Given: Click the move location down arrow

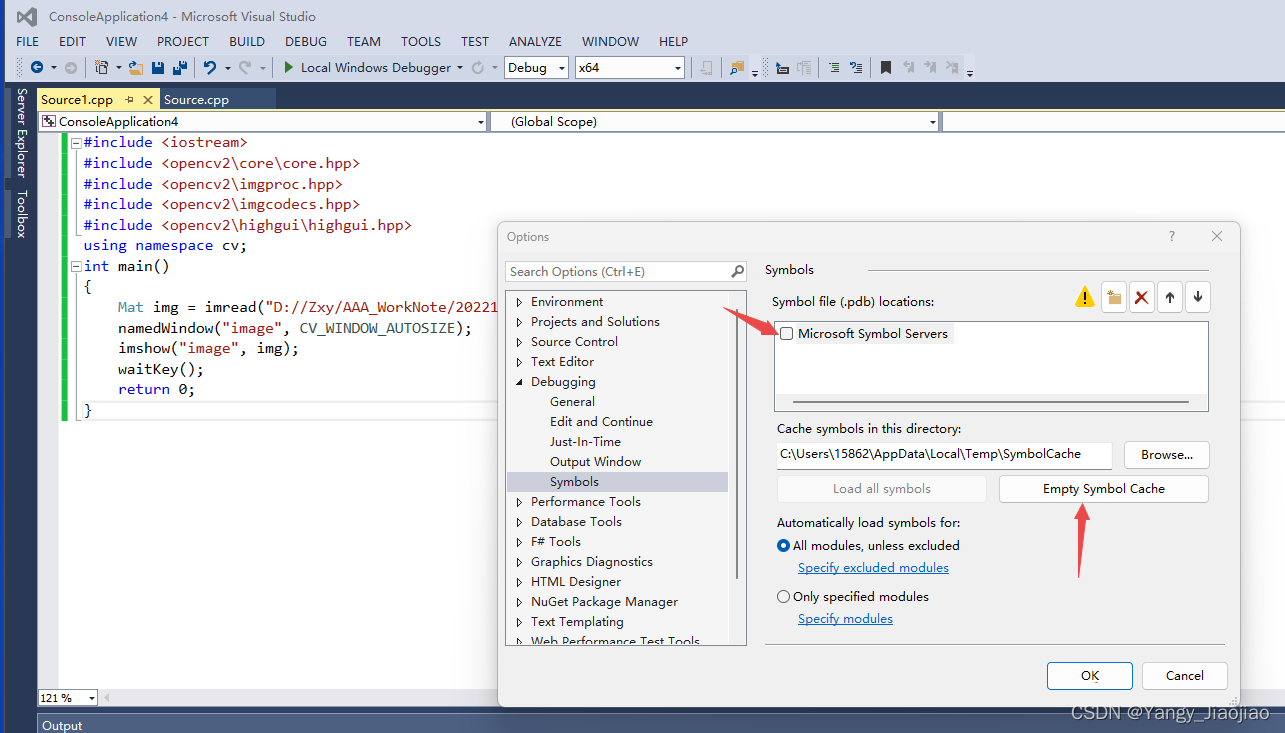Looking at the screenshot, I should coord(1198,297).
